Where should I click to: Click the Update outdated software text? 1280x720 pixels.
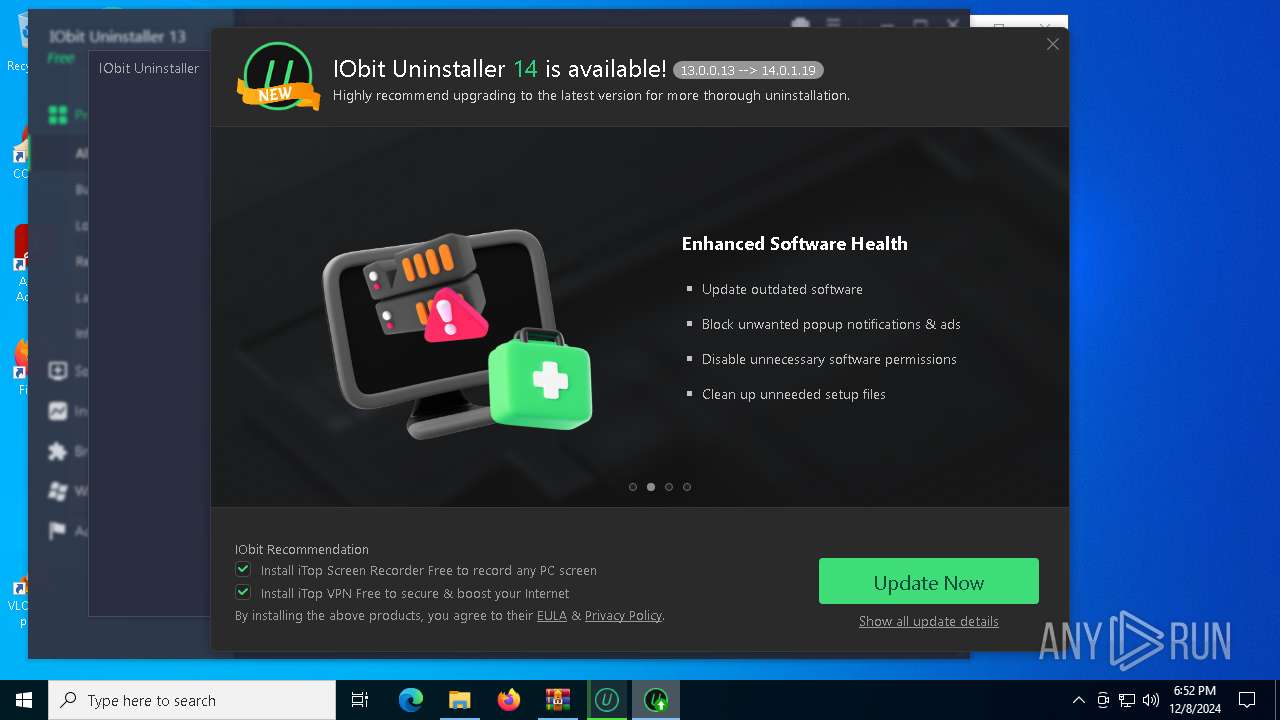(x=782, y=289)
